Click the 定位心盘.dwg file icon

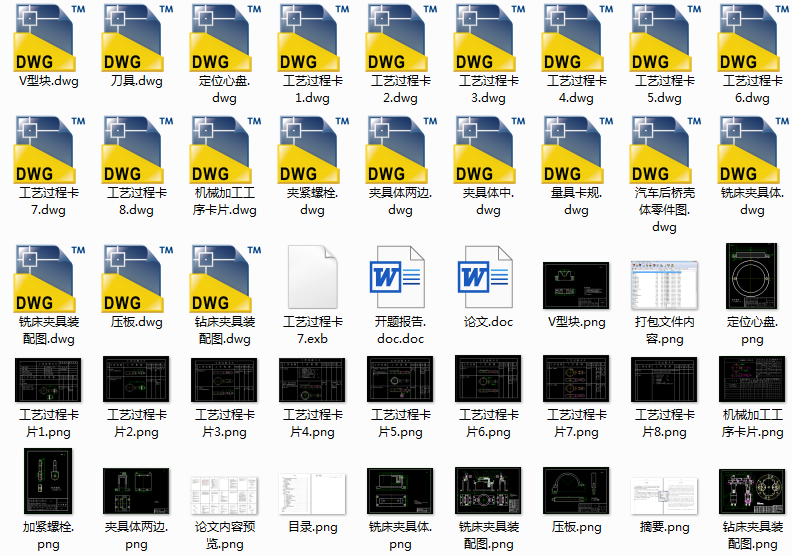pos(224,38)
